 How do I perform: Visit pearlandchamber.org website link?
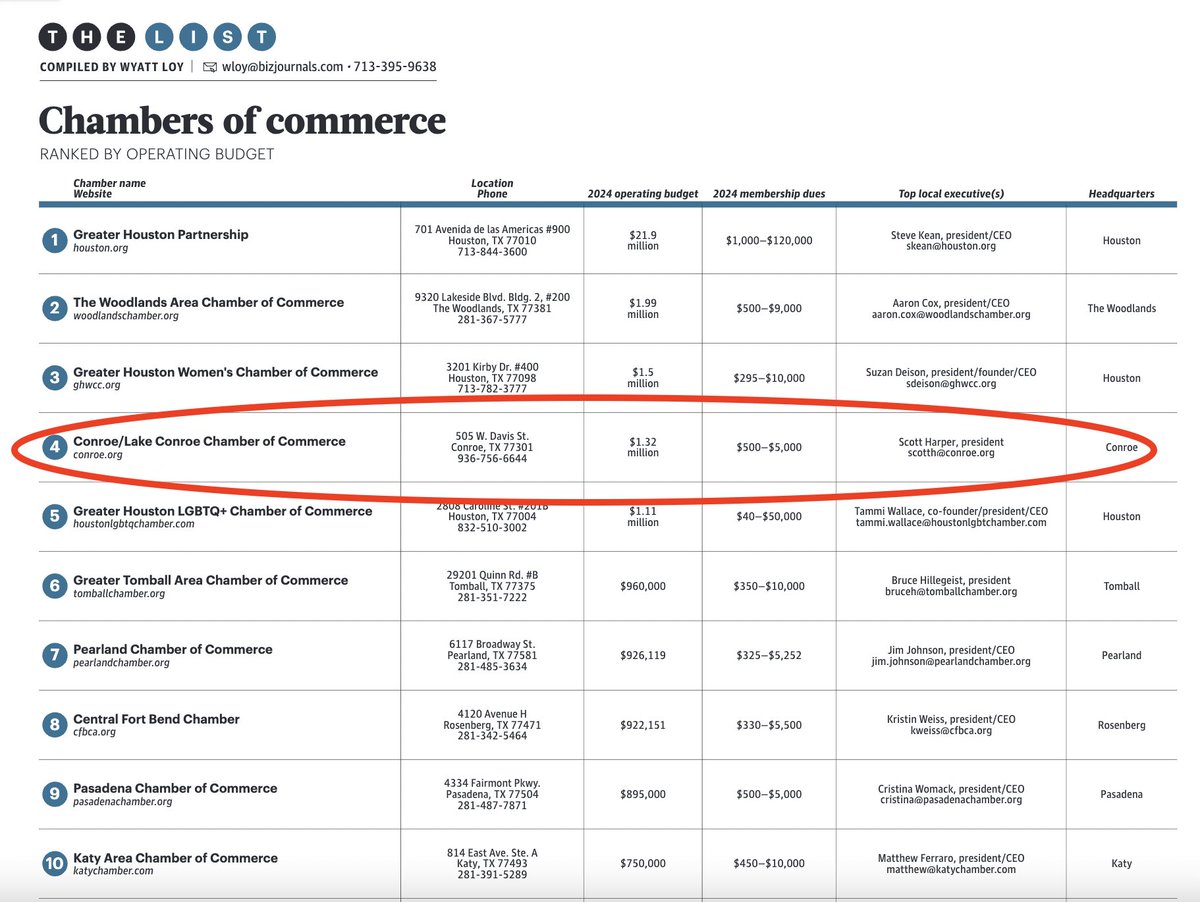121,662
